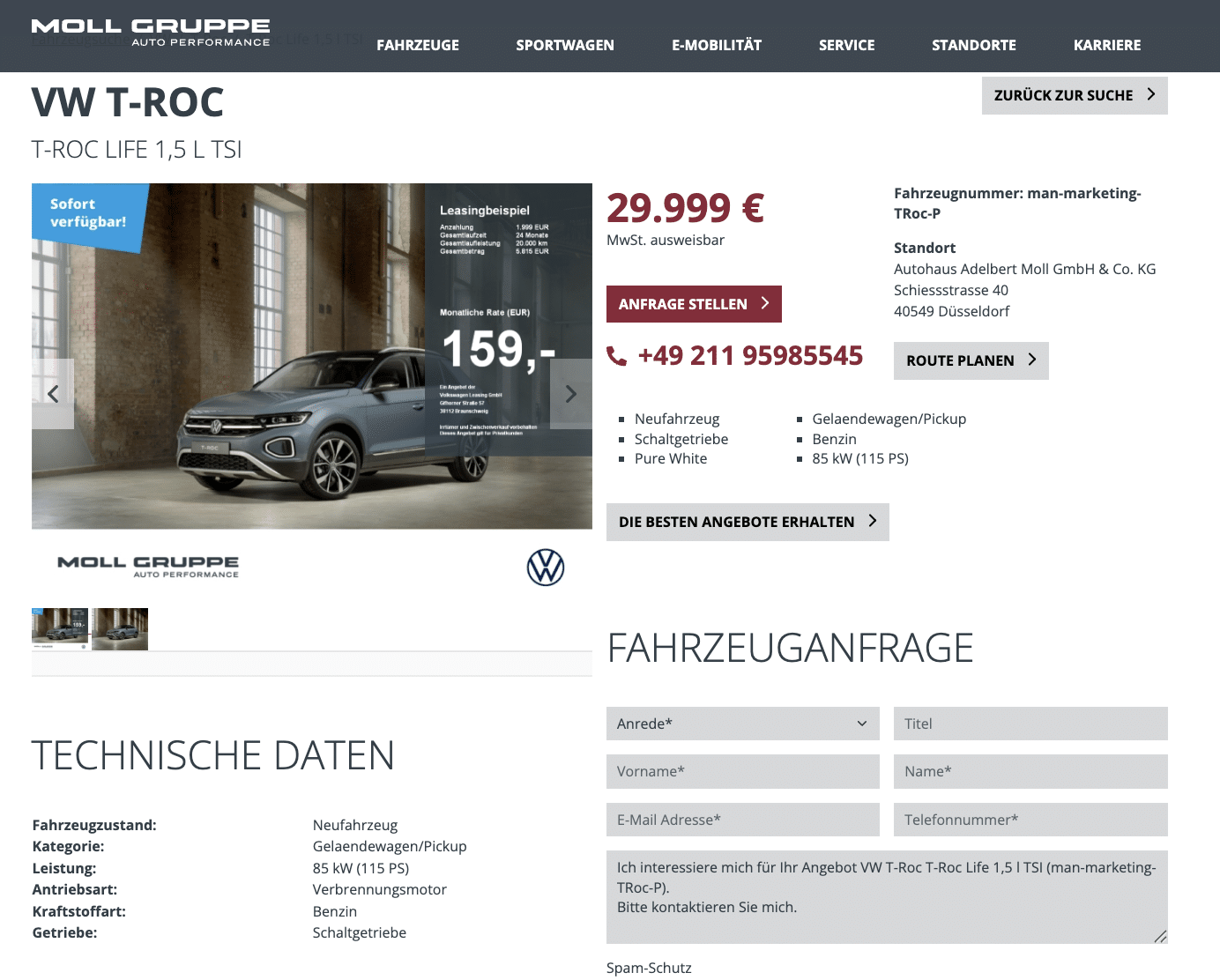This screenshot has height=980, width=1220.
Task: Select the first gallery thumbnail
Action: click(x=60, y=628)
